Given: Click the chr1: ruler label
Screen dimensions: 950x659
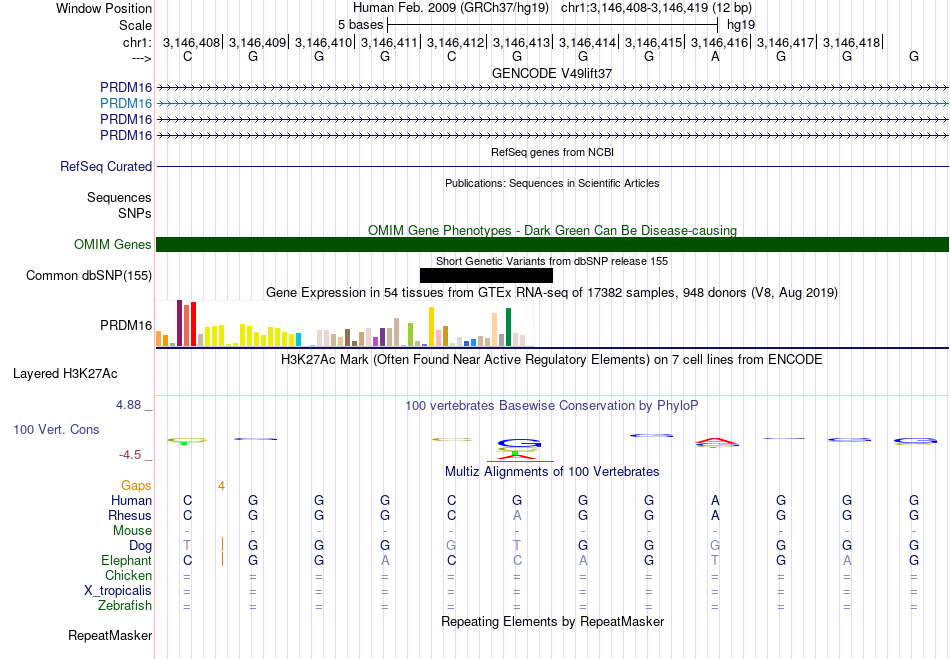Looking at the screenshot, I should coord(137,42).
